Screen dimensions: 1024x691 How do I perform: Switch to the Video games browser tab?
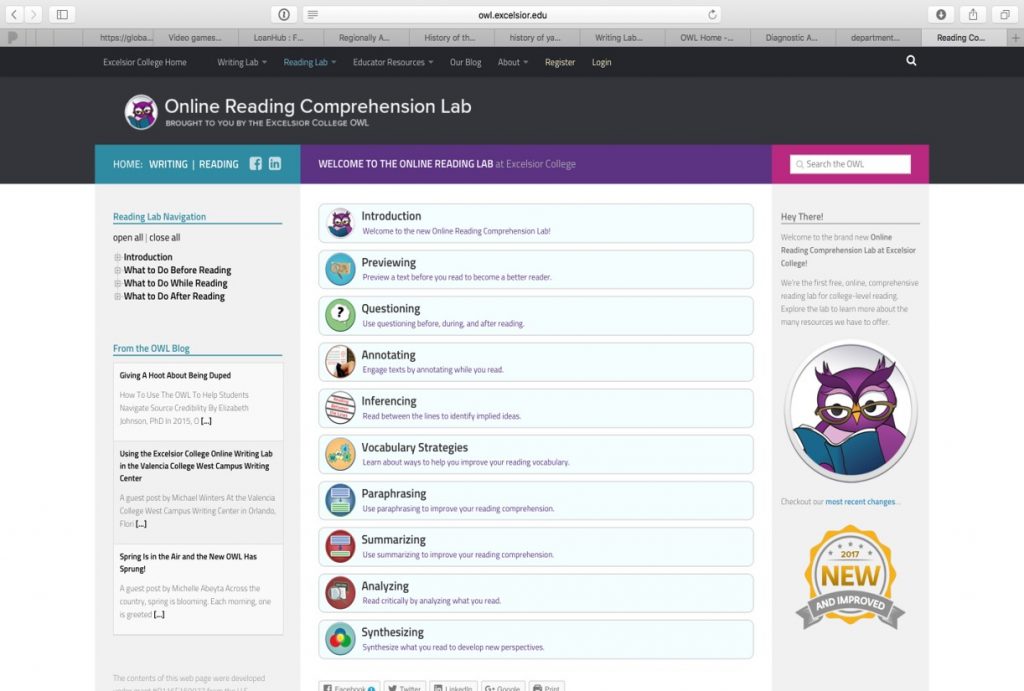(195, 38)
